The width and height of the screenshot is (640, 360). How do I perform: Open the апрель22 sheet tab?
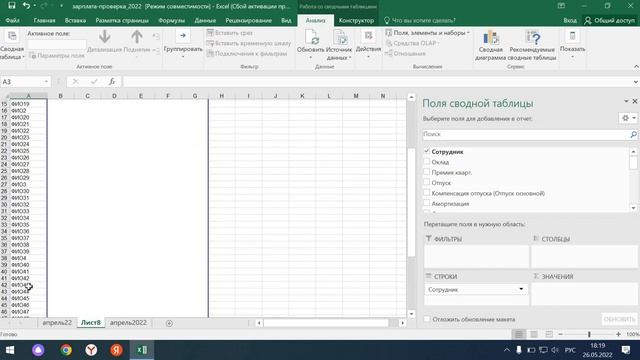coord(57,322)
